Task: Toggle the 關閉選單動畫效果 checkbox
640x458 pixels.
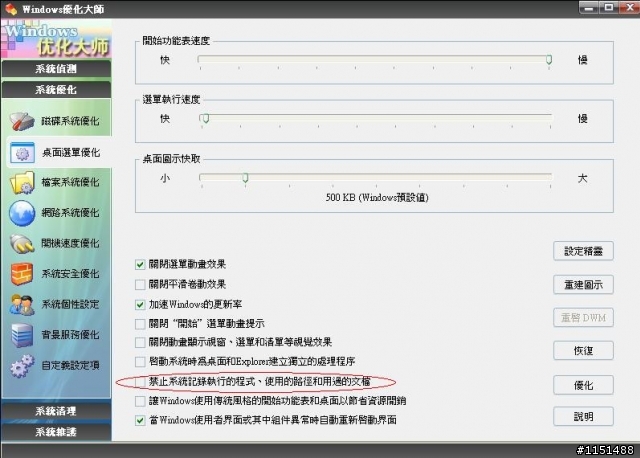Action: click(x=140, y=265)
